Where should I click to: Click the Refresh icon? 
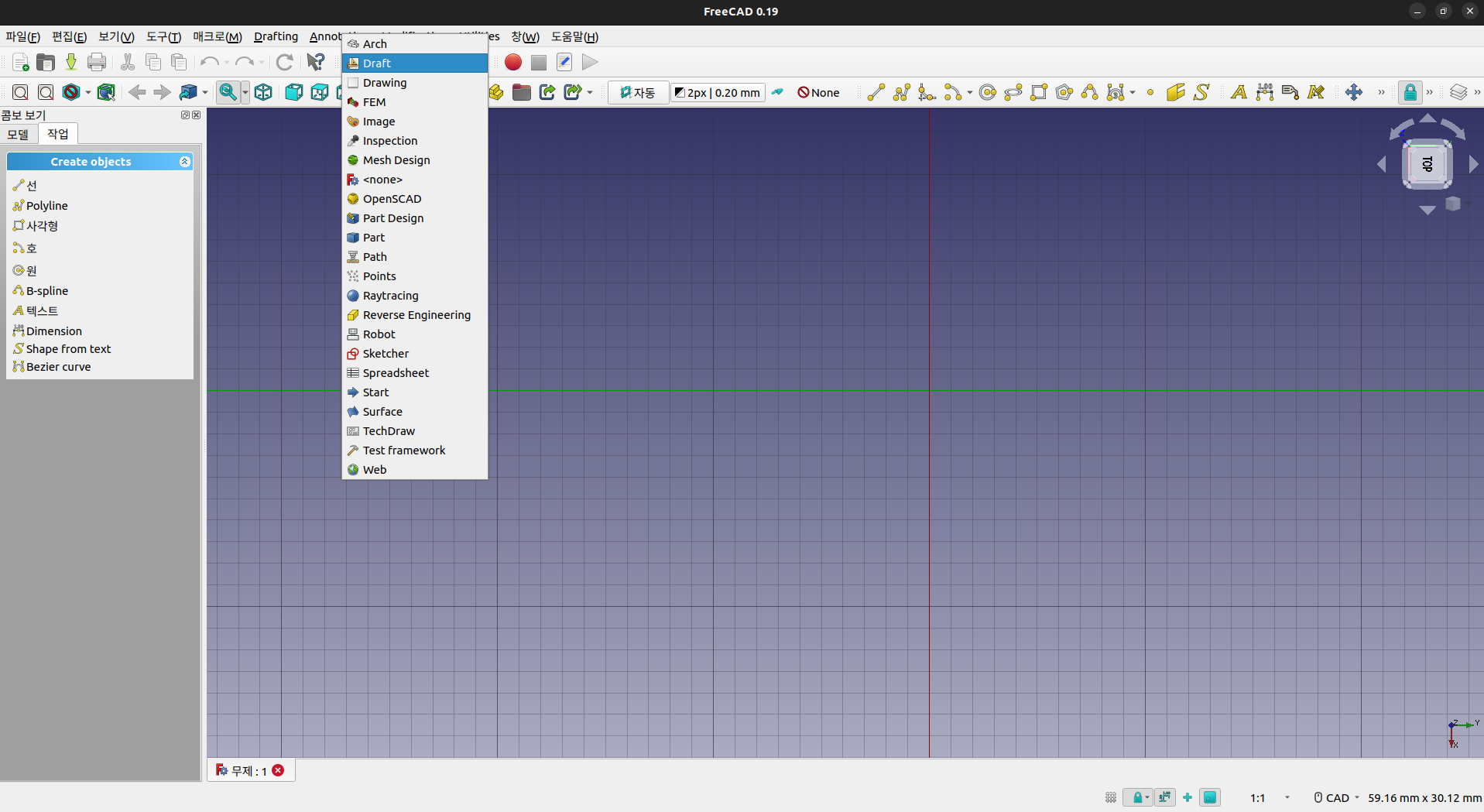click(285, 63)
